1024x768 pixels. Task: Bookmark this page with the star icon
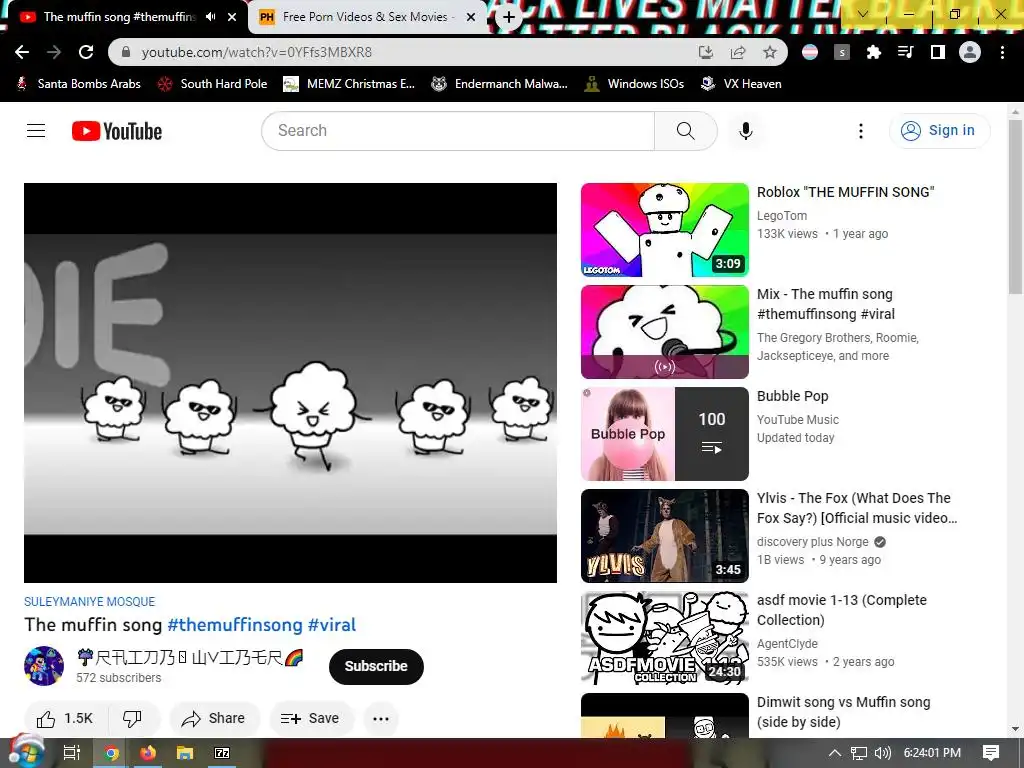click(770, 52)
